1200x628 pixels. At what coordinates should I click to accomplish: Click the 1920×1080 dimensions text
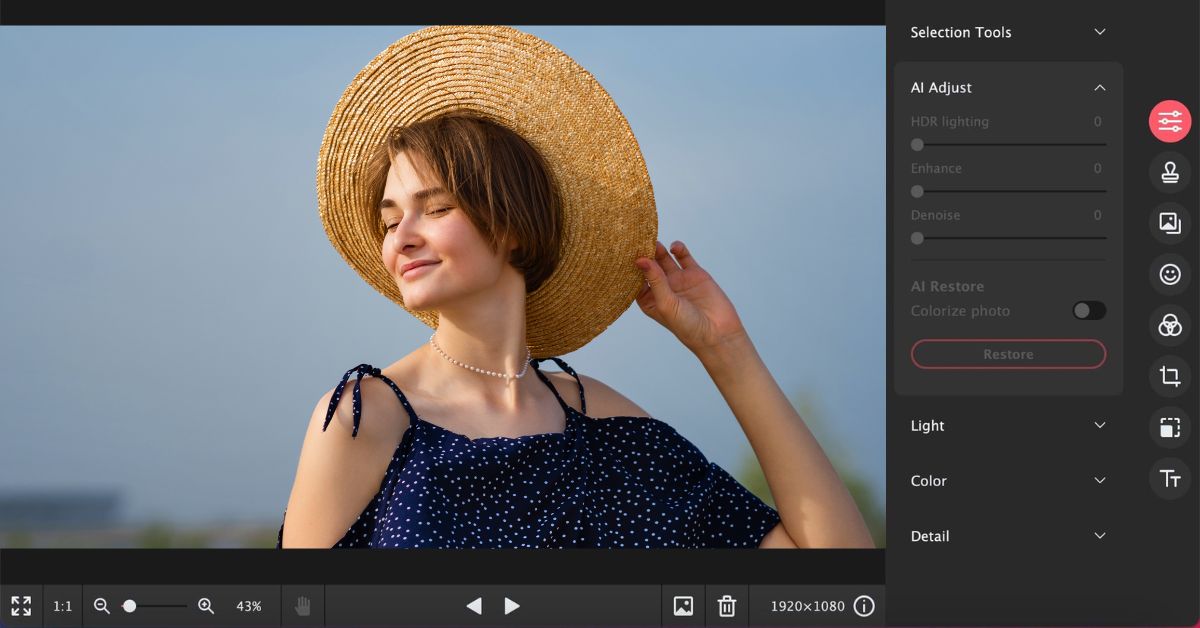click(x=807, y=606)
